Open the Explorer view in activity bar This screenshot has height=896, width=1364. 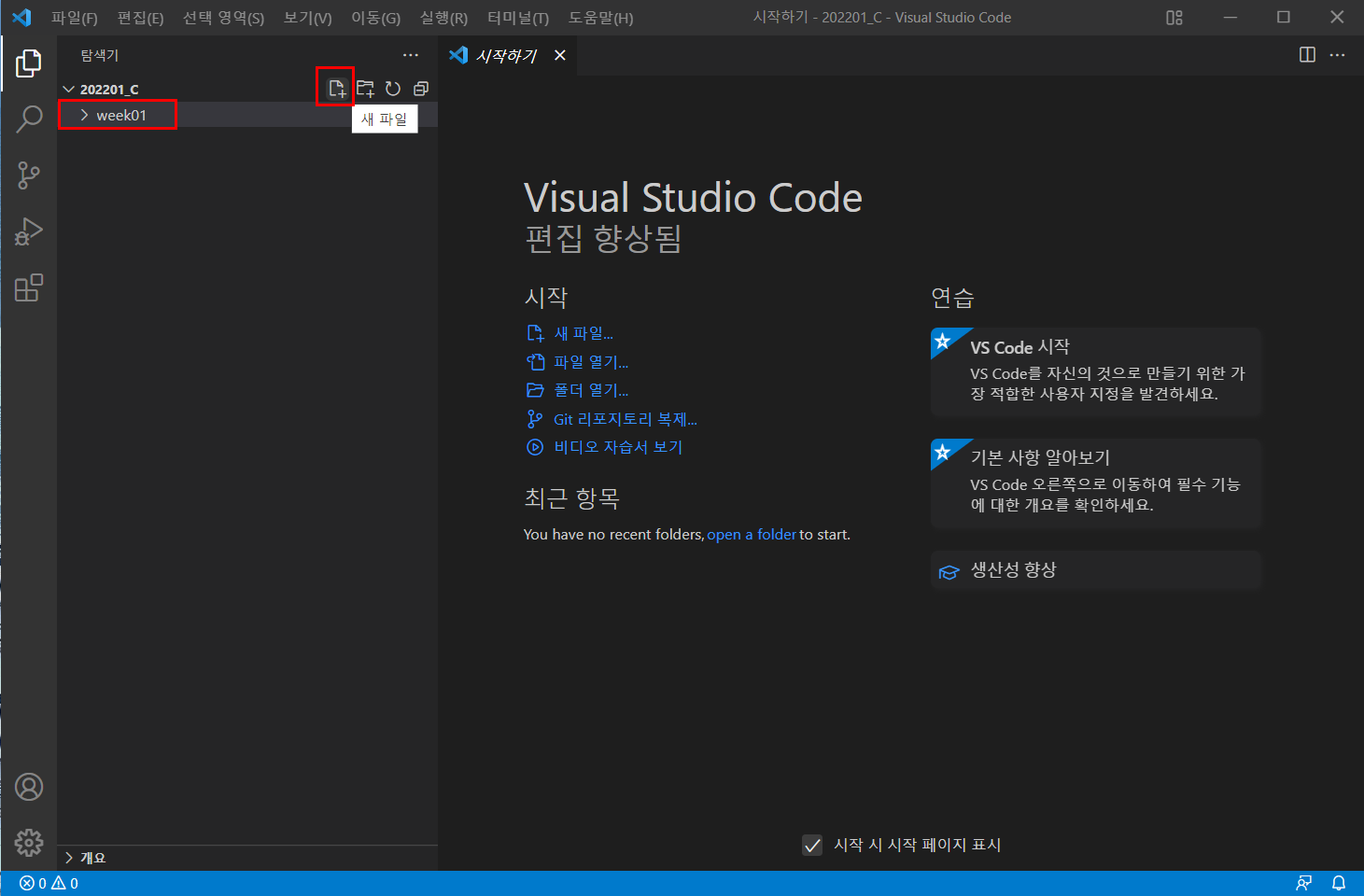coord(29,63)
